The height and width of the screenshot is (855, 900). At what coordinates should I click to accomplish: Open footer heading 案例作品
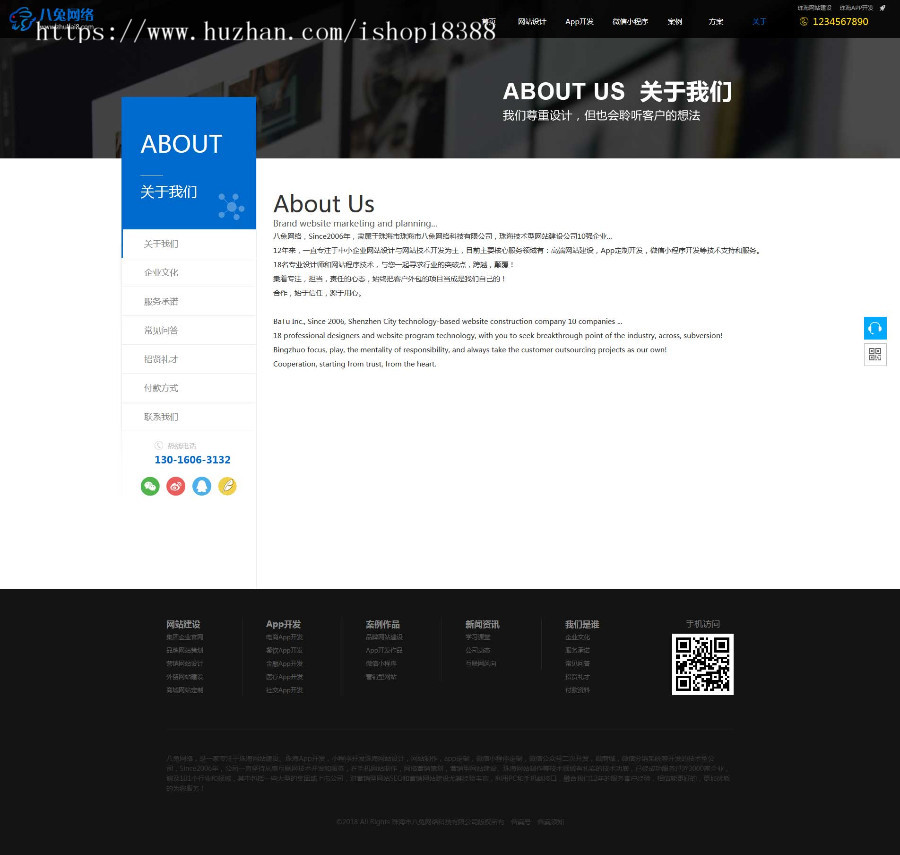click(382, 624)
